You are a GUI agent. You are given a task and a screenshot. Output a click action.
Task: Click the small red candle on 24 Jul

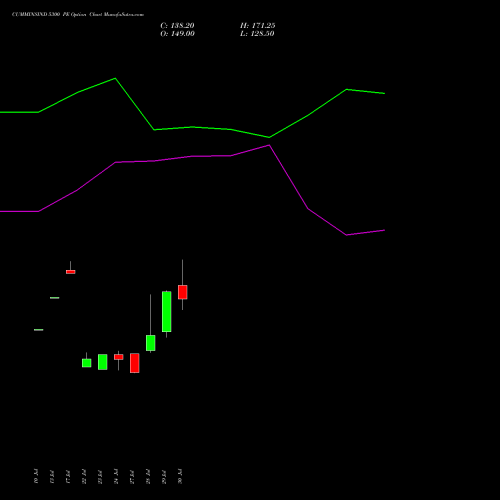(x=119, y=357)
